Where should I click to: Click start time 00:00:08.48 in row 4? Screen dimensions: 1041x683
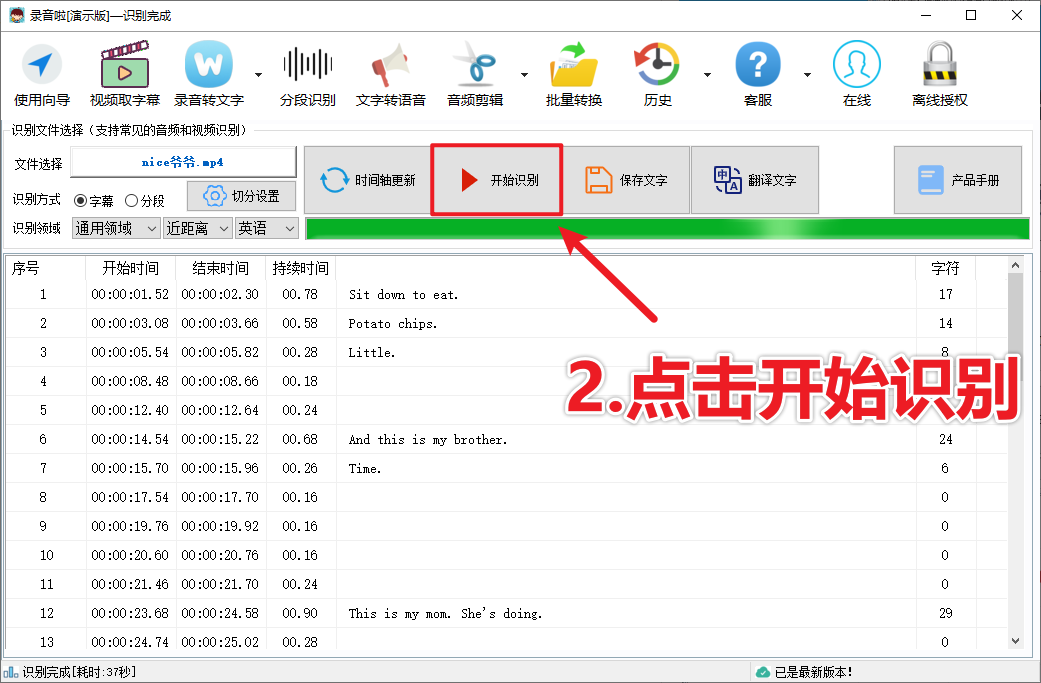click(130, 382)
